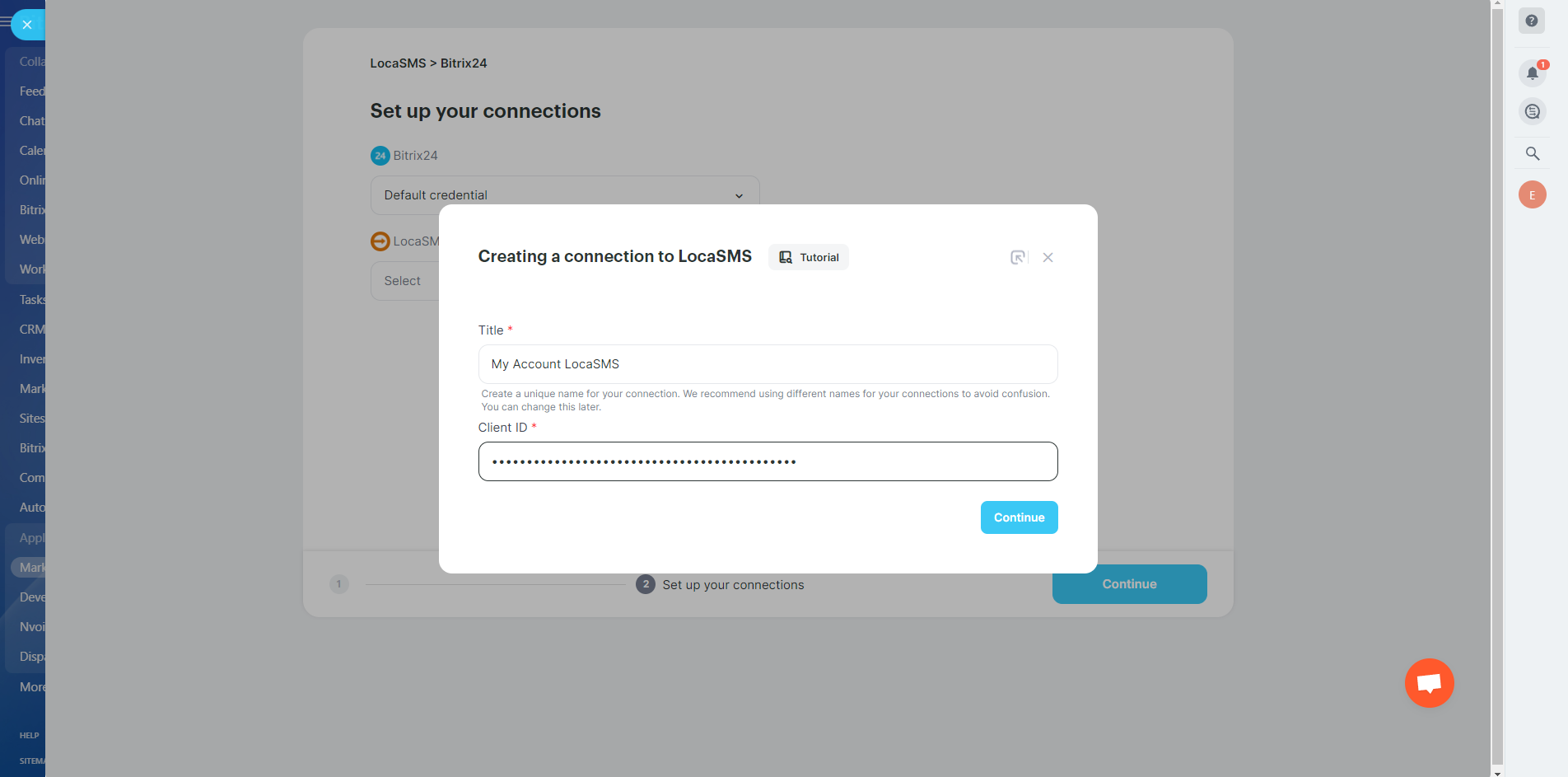
Task: Open the chat feed icon in right panel
Action: coord(1532,111)
